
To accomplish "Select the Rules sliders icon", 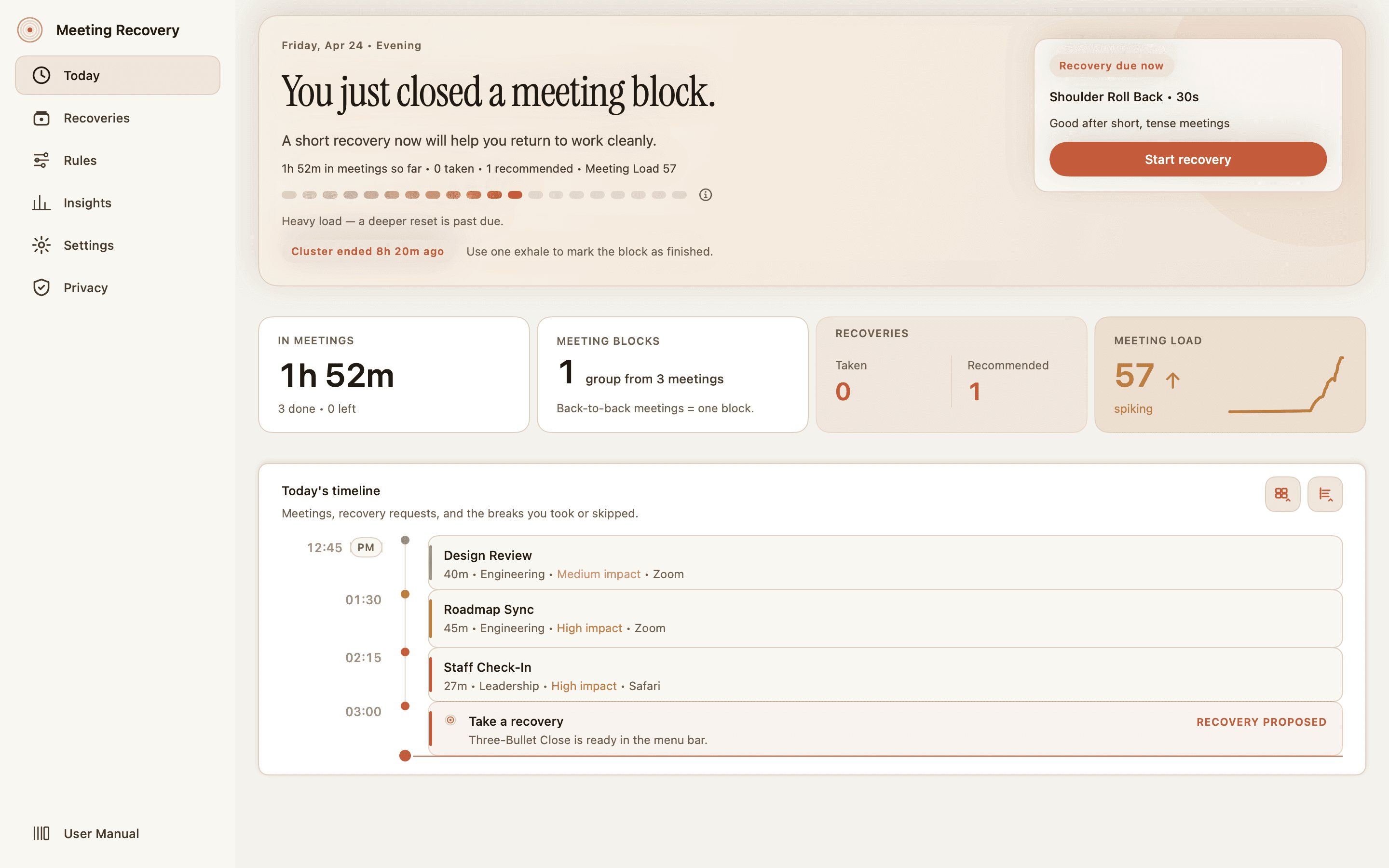I will click(x=41, y=160).
